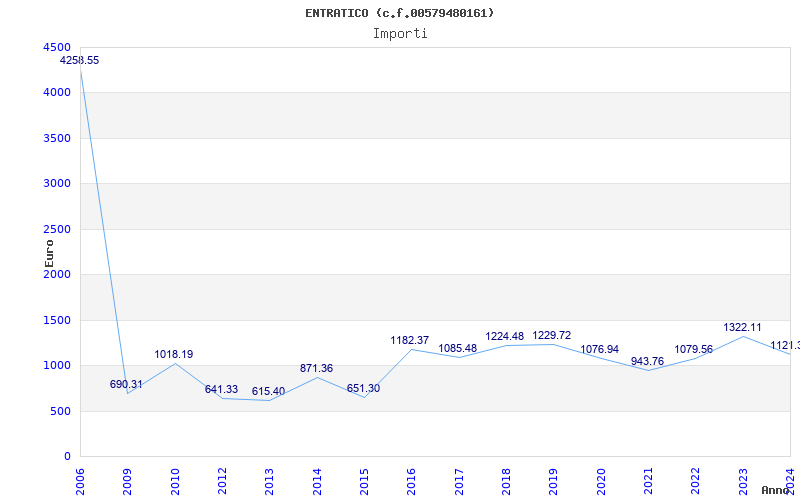The image size is (800, 500).
Task: Click the 4258.55 data label
Action: 80,60
